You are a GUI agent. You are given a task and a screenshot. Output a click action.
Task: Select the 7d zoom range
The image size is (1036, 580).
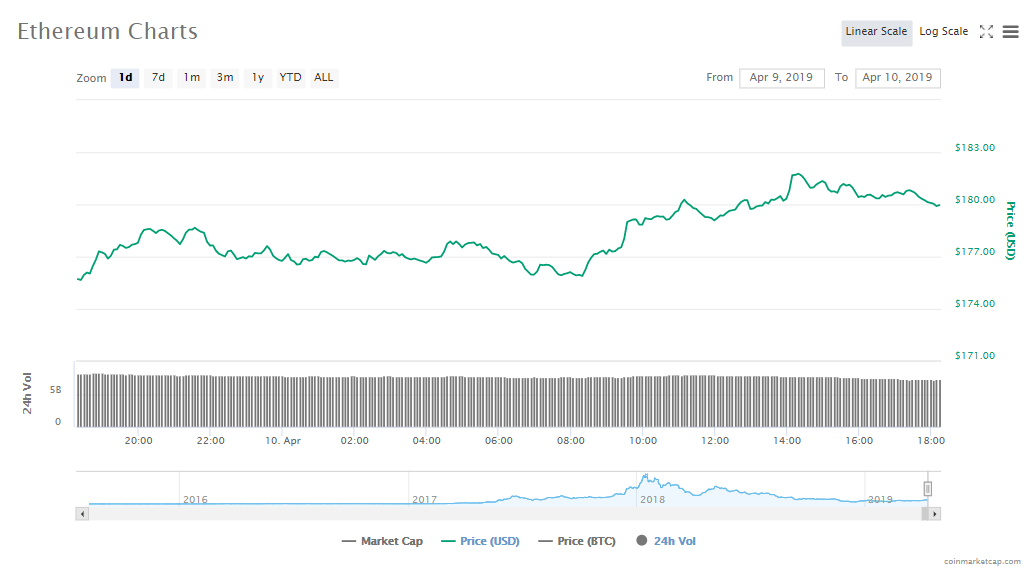click(x=158, y=78)
